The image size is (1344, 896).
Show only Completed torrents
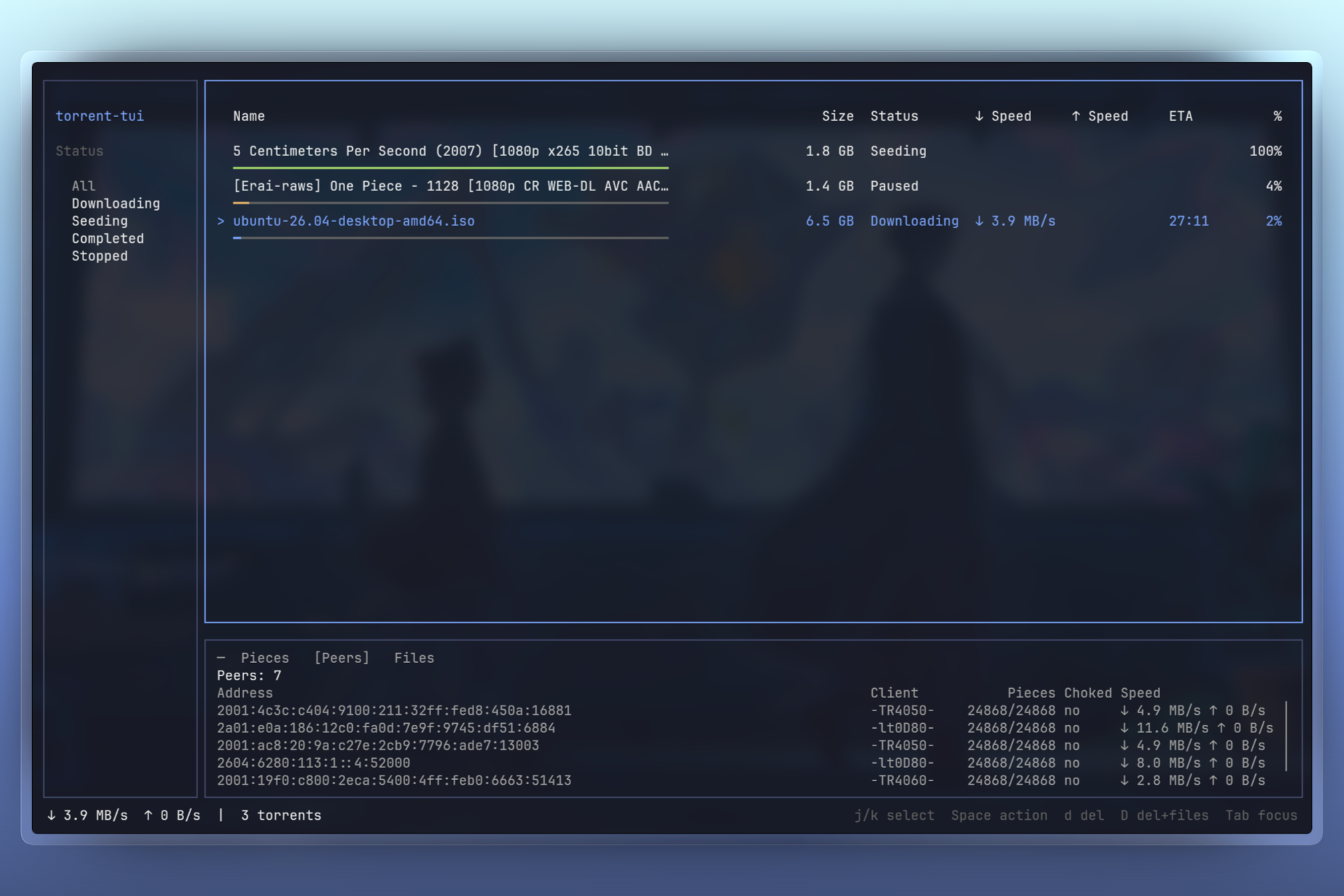click(x=108, y=239)
